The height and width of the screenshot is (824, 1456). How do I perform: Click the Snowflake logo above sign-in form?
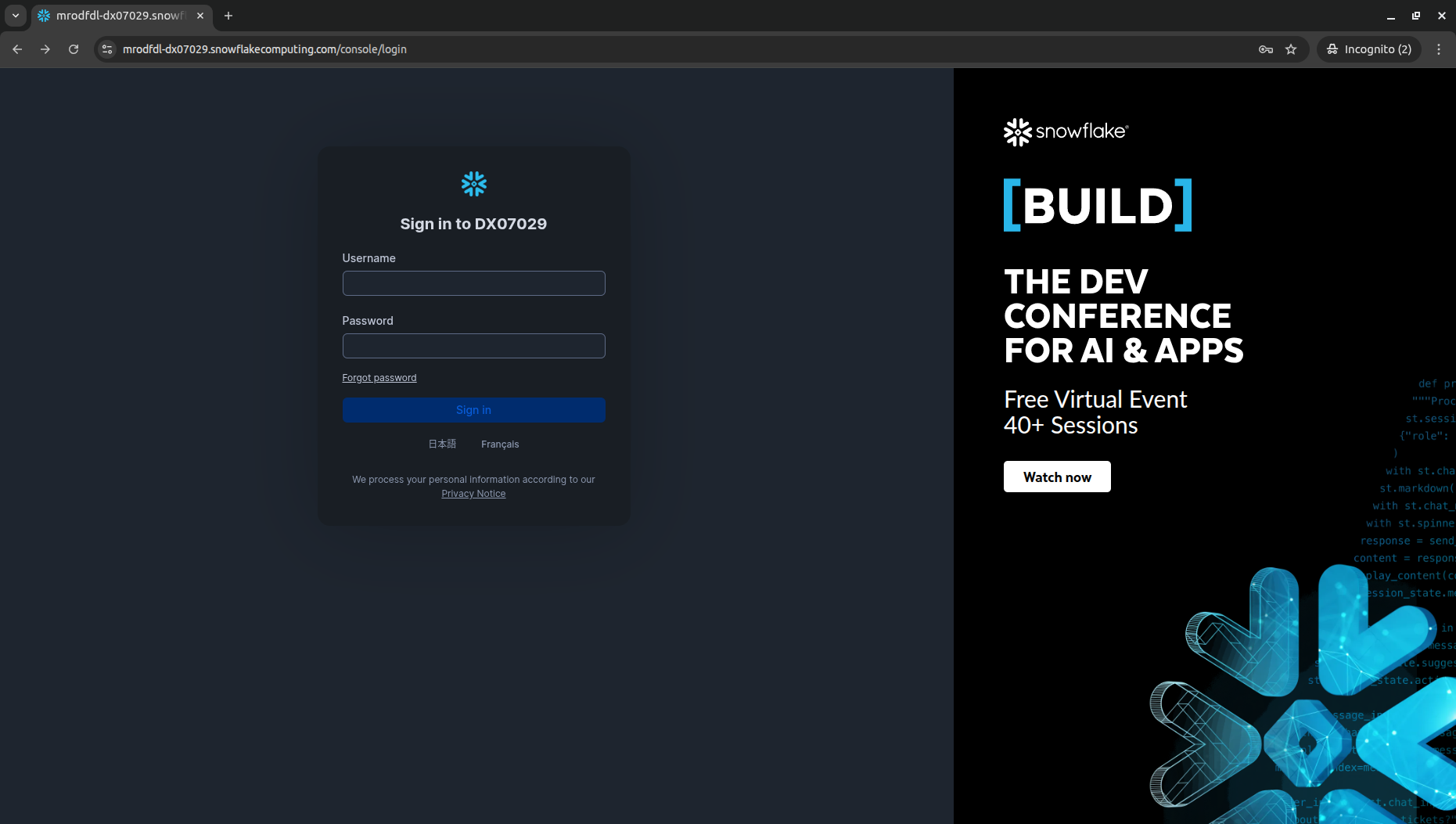pyautogui.click(x=473, y=184)
